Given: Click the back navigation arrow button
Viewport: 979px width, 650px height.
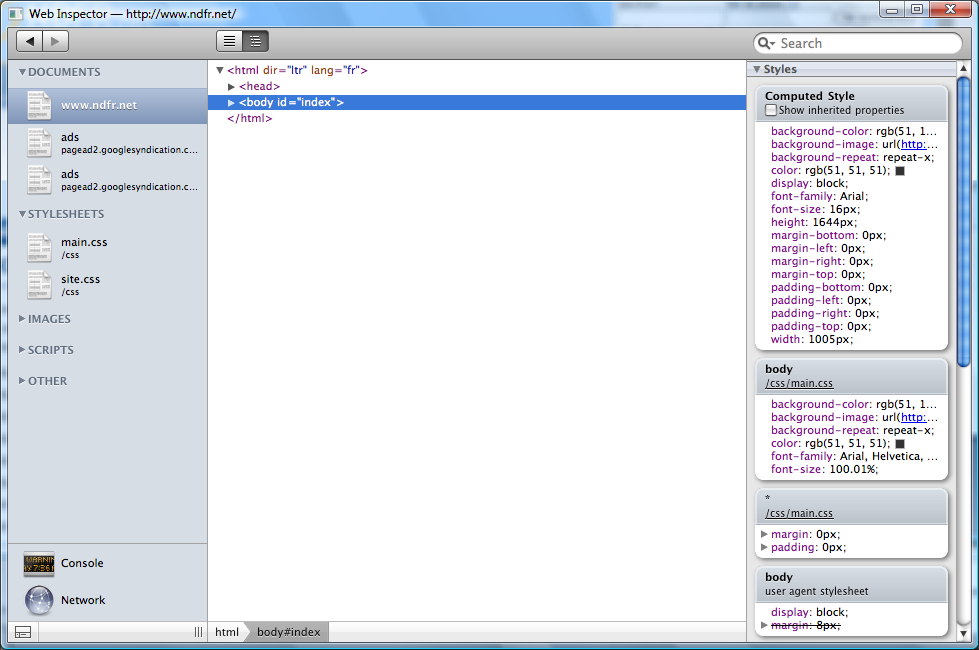Looking at the screenshot, I should pos(30,41).
